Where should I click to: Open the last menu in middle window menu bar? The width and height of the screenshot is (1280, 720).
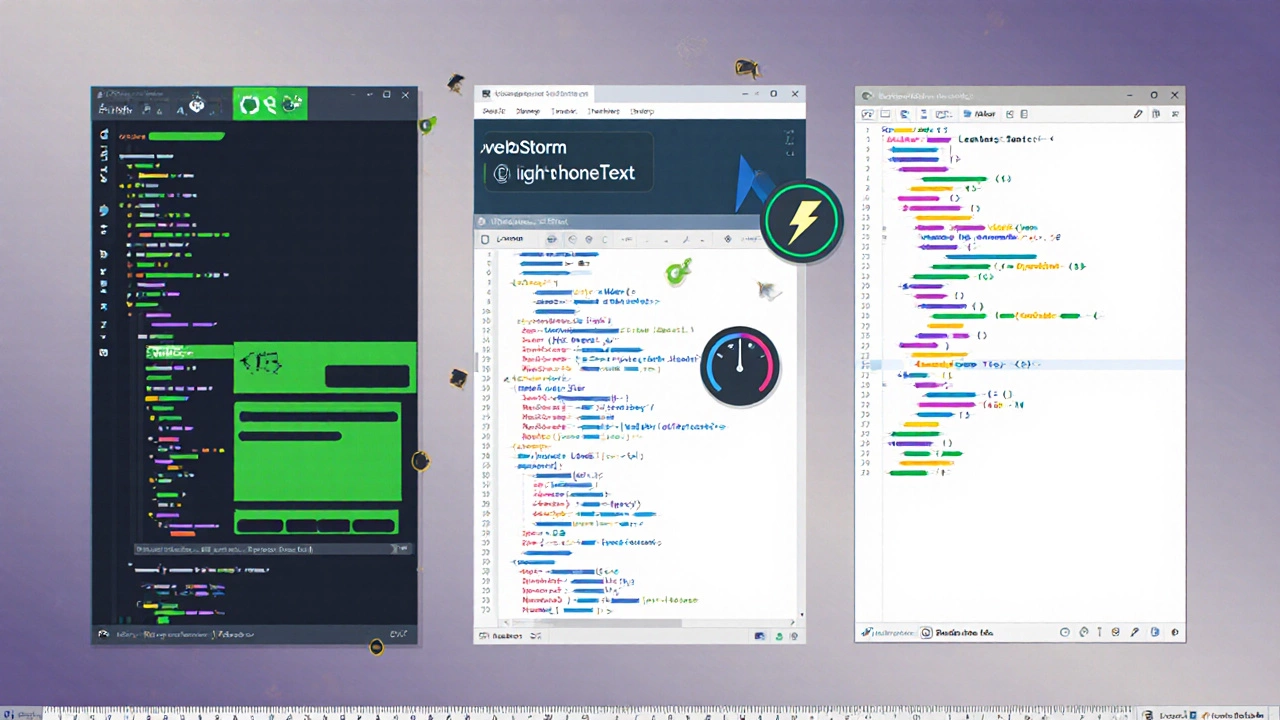[x=641, y=112]
